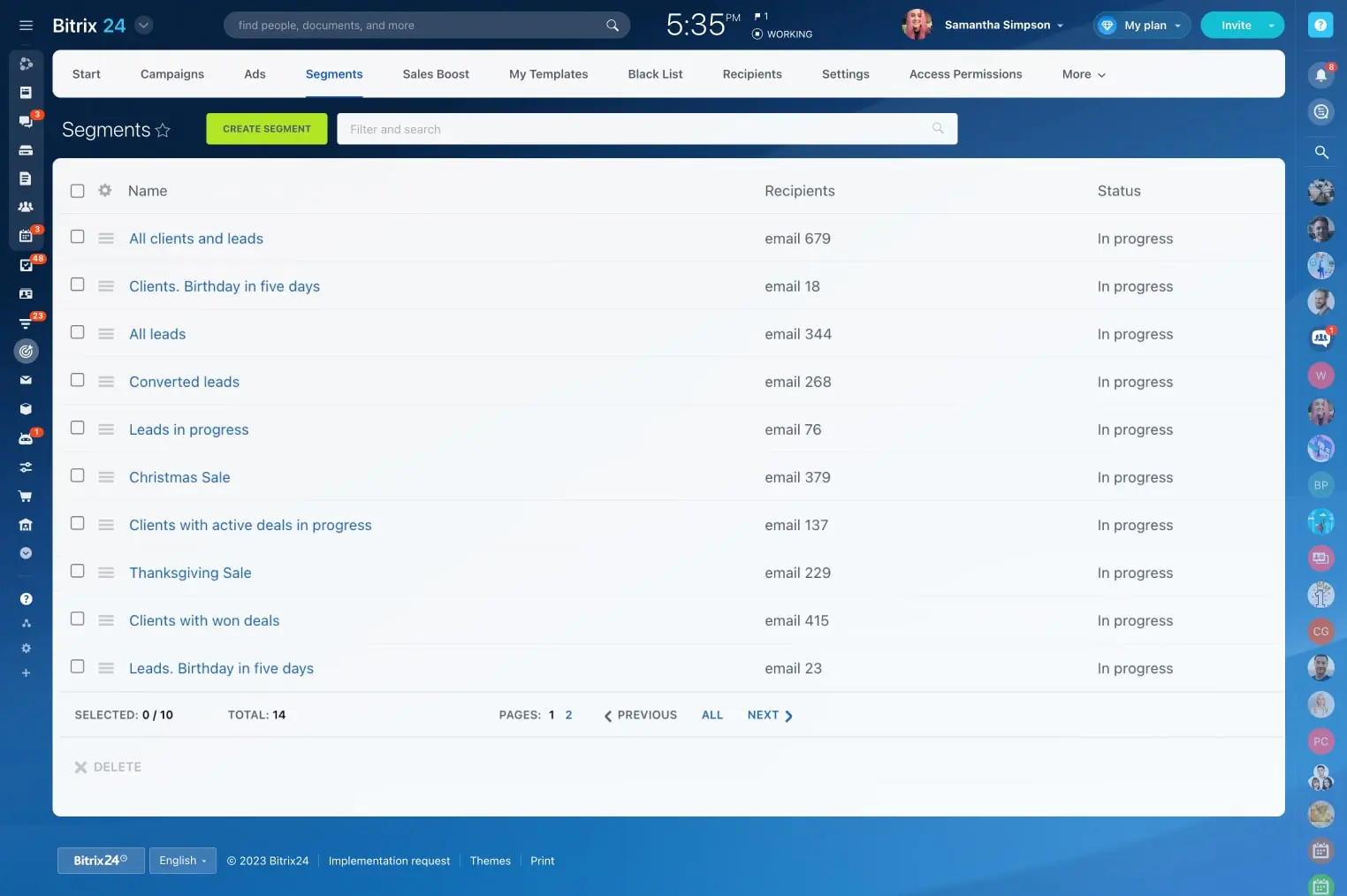The image size is (1347, 896).
Task: Click the shopping cart sidebar icon
Action: point(26,496)
